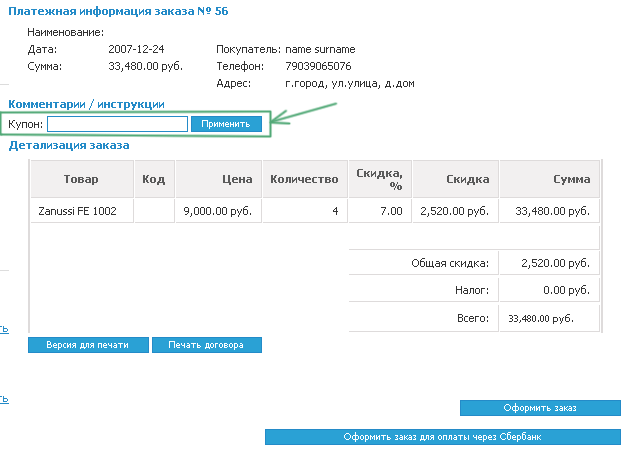Open Версия для печати
The image size is (625, 450).
point(88,345)
